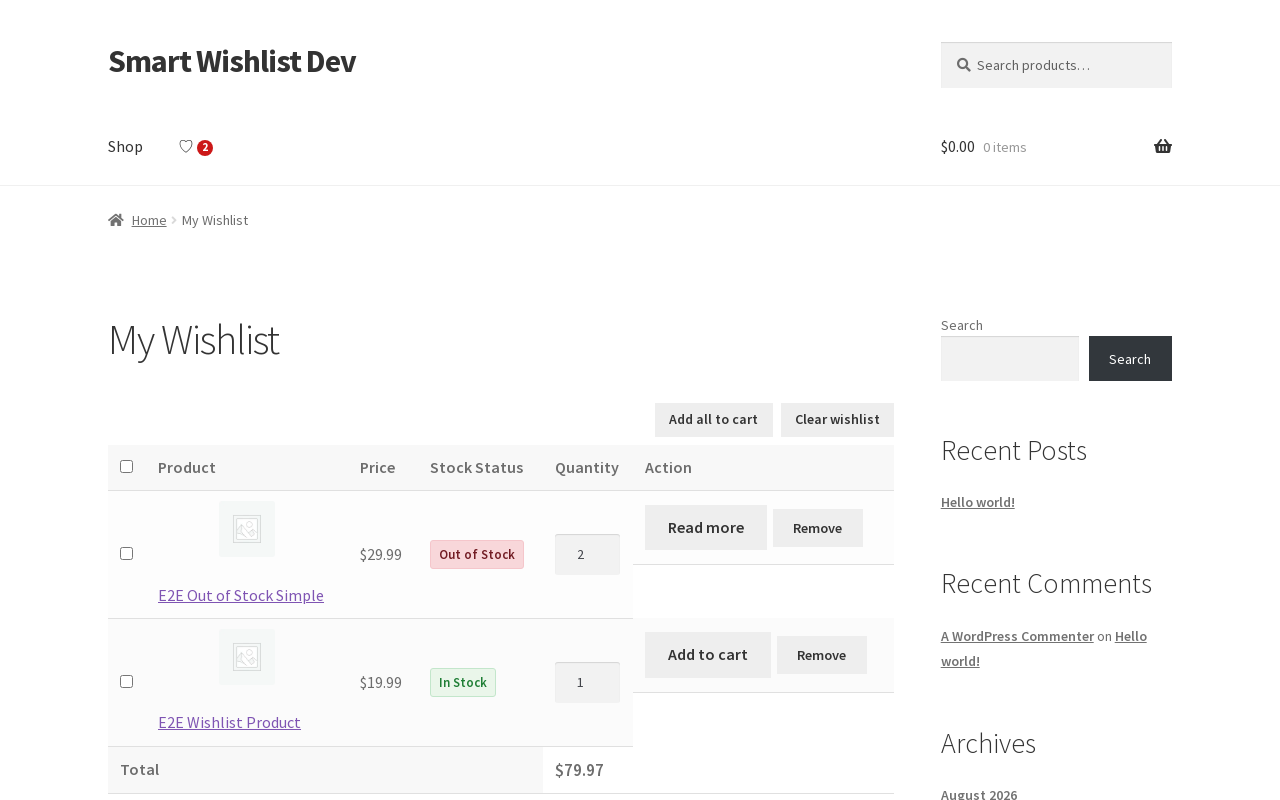Click the In Stock status badge
Screen dimensions: 1280x800
pos(463,682)
